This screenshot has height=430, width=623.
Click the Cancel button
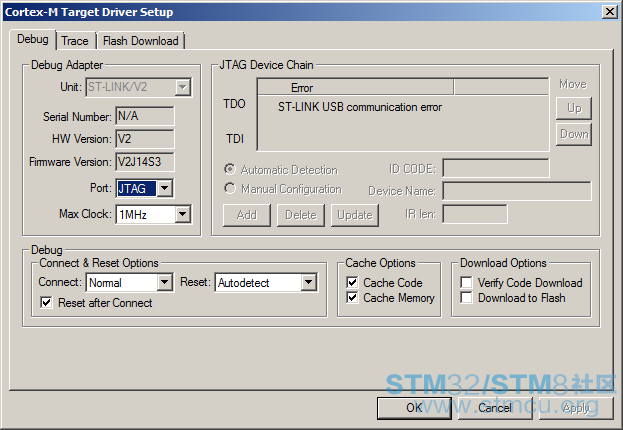pos(495,408)
